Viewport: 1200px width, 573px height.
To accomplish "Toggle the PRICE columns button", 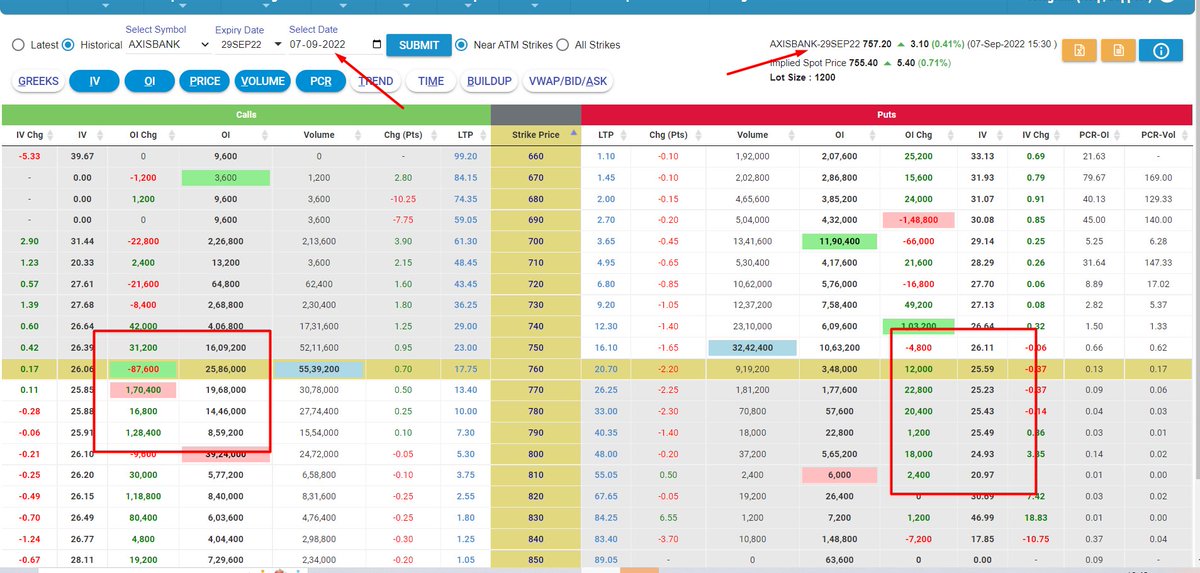I will coord(205,81).
